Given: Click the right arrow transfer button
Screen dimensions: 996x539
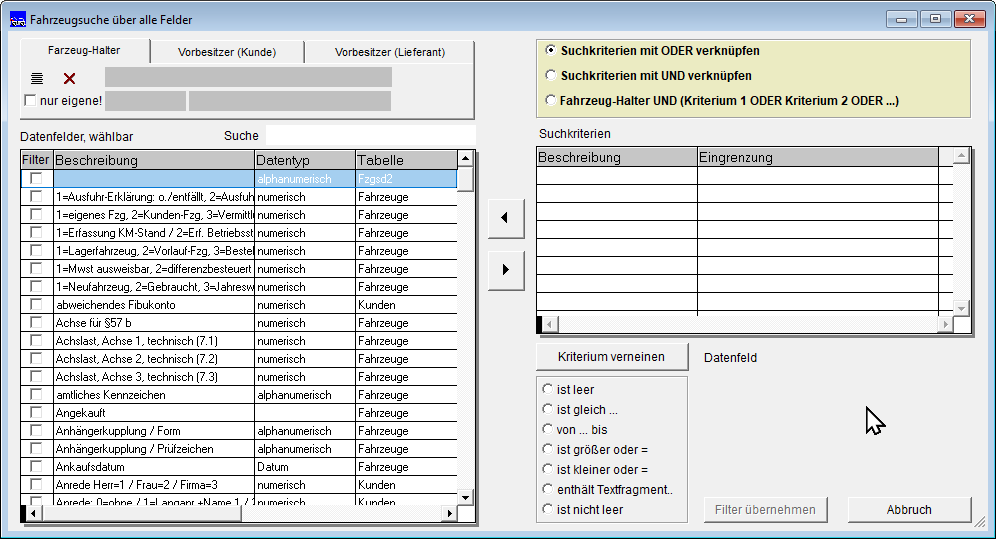Looking at the screenshot, I should click(x=506, y=270).
